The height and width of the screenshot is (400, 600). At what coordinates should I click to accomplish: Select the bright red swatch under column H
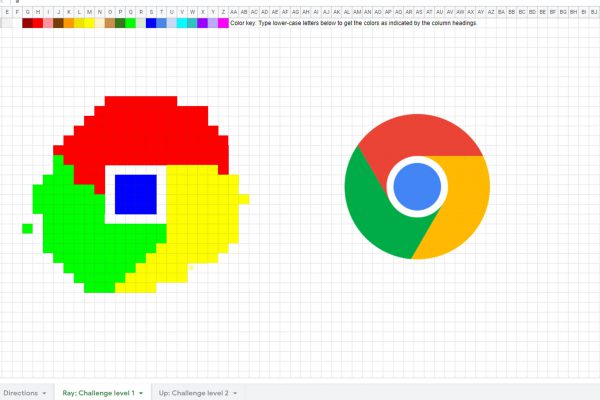[x=38, y=23]
